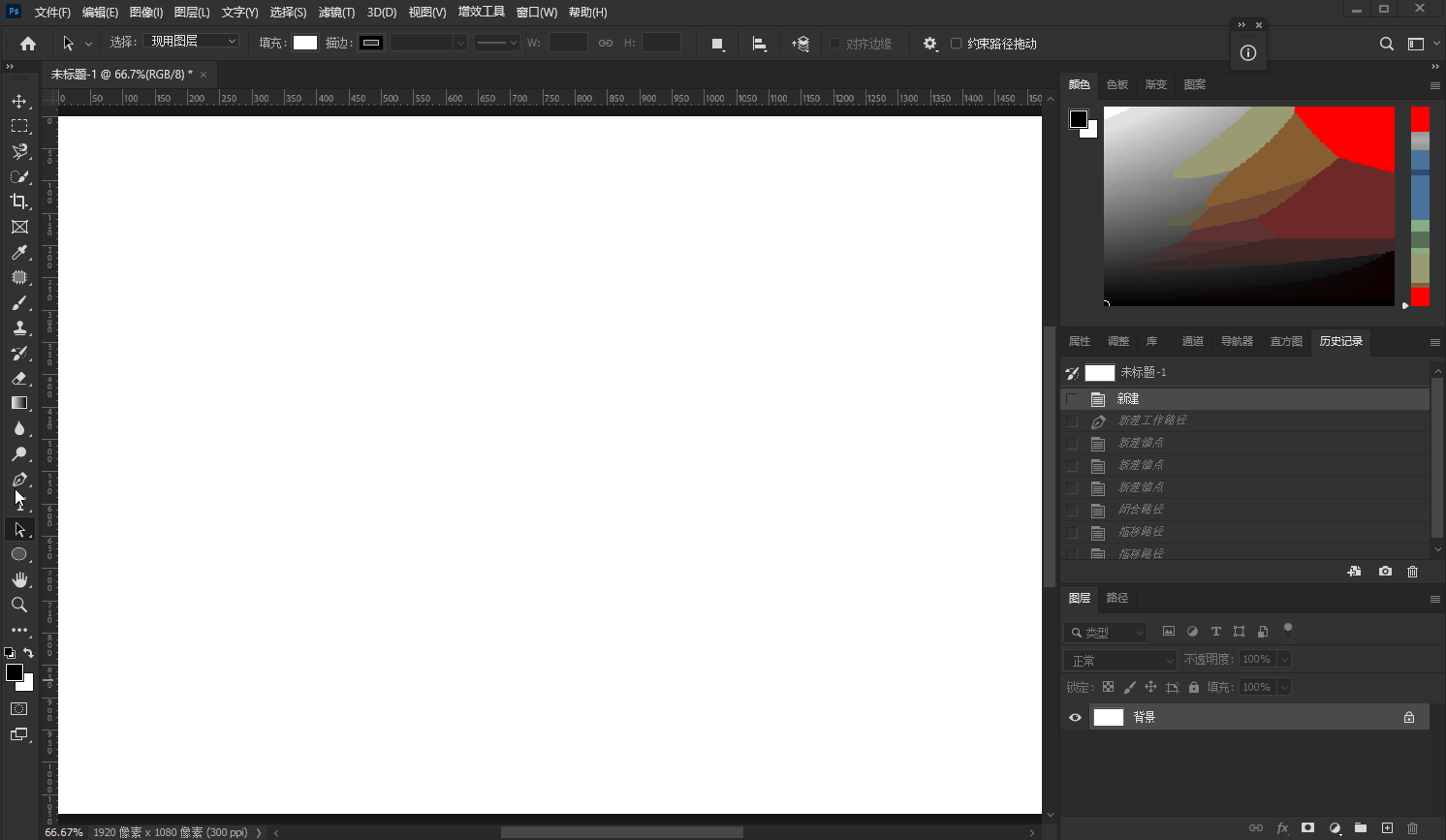Open the layer filter 类型 dropdown
Image resolution: width=1446 pixels, height=840 pixels.
tap(1106, 633)
